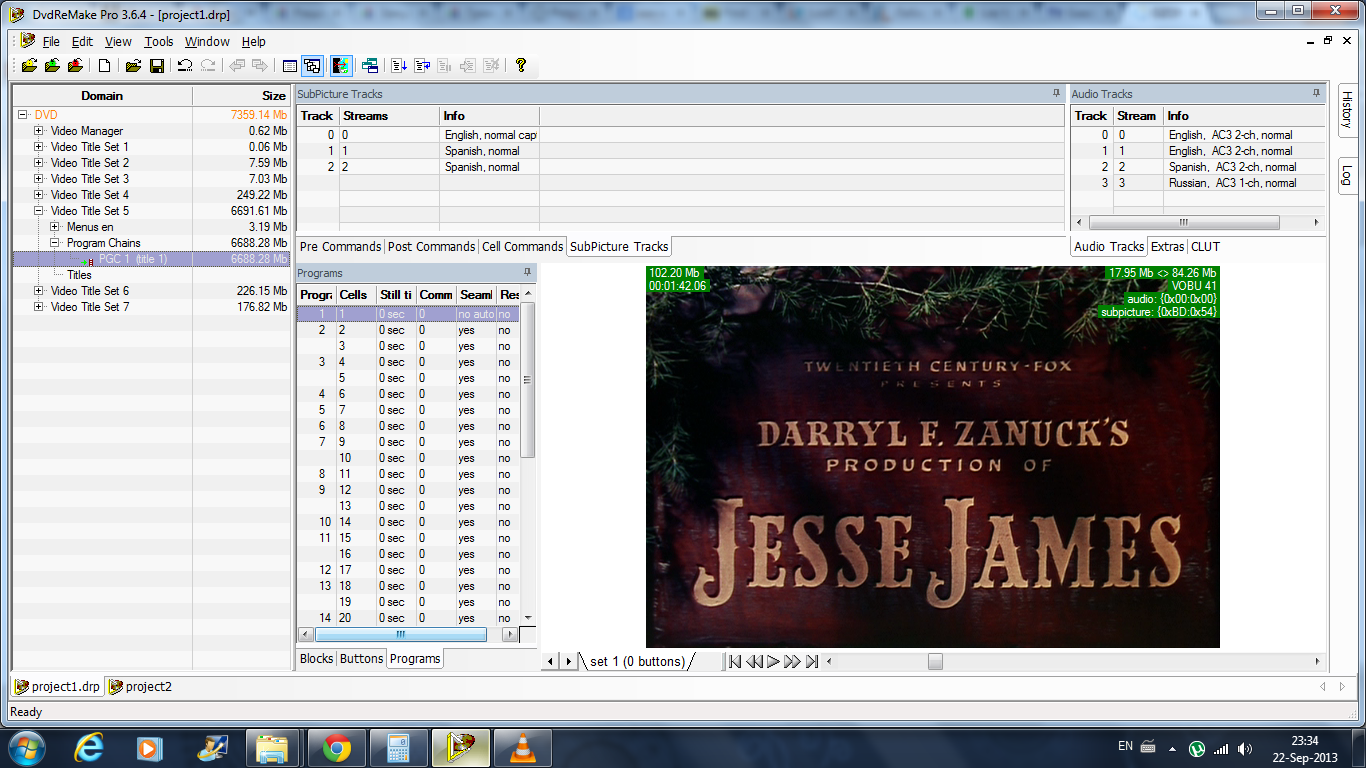1366x768 pixels.
Task: Open the CLUT tab
Action: tap(1205, 247)
